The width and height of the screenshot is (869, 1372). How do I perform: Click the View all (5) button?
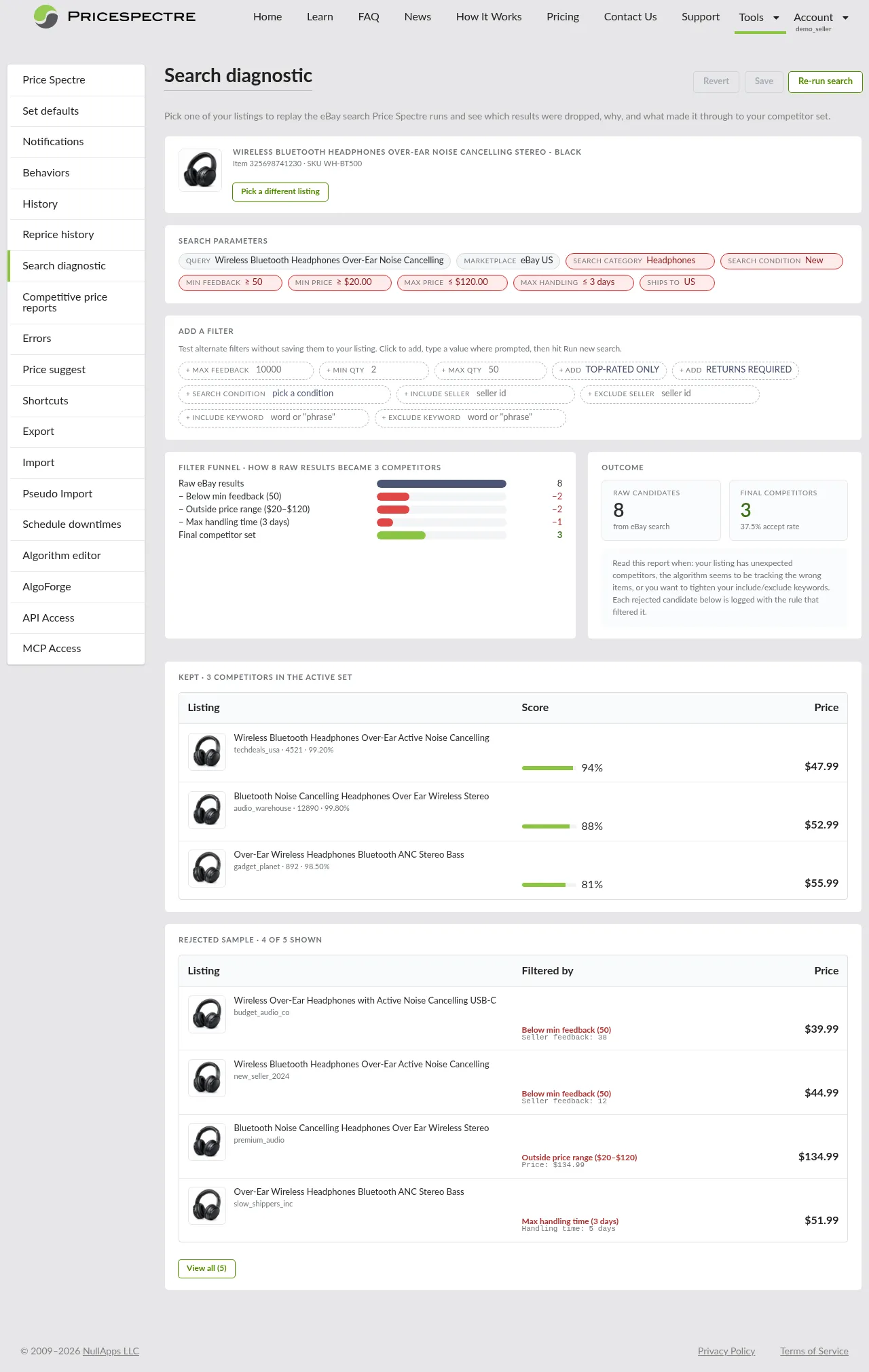pyautogui.click(x=206, y=1269)
